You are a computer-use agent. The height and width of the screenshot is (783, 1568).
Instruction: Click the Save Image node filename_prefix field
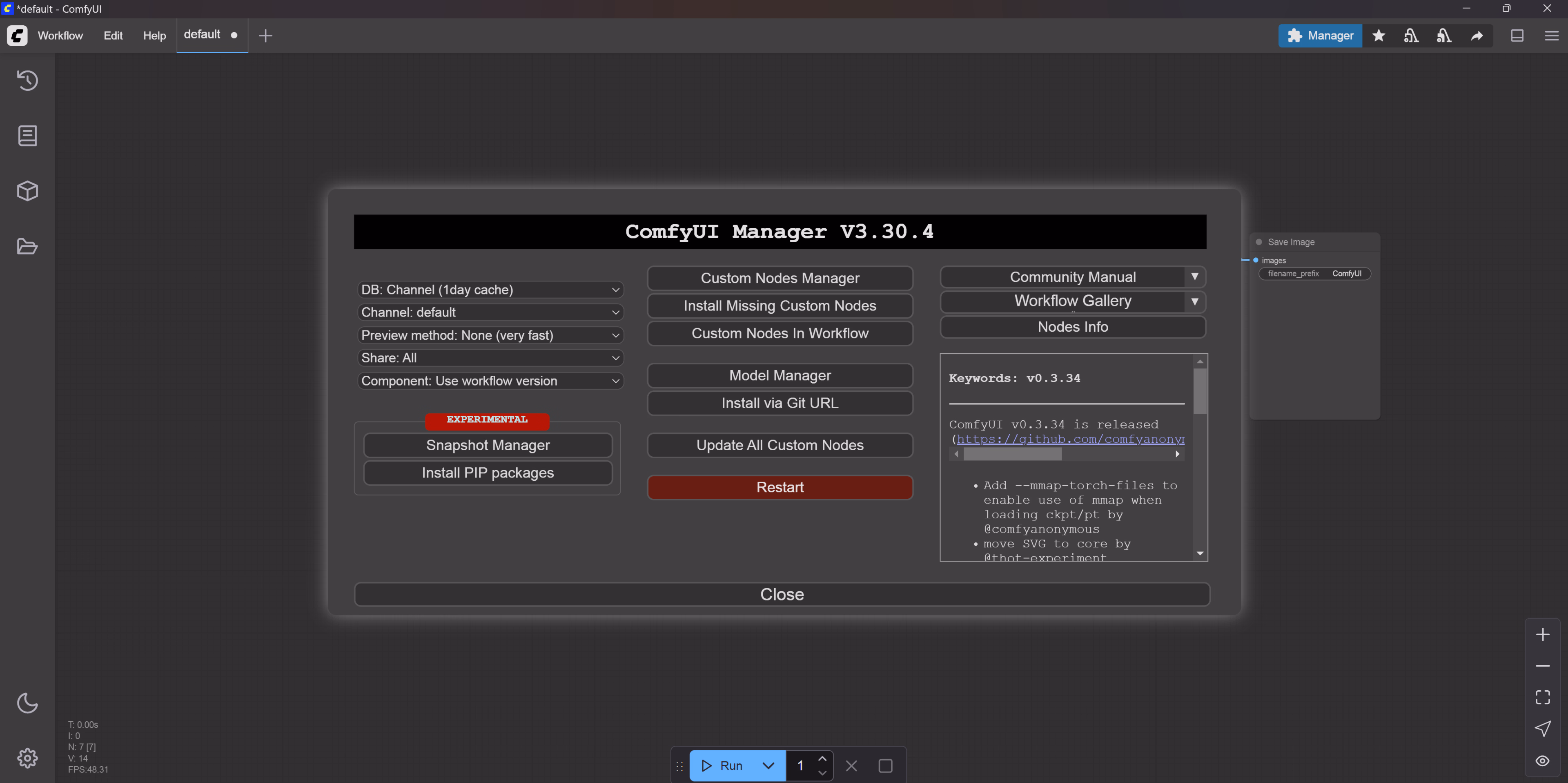tap(1314, 273)
